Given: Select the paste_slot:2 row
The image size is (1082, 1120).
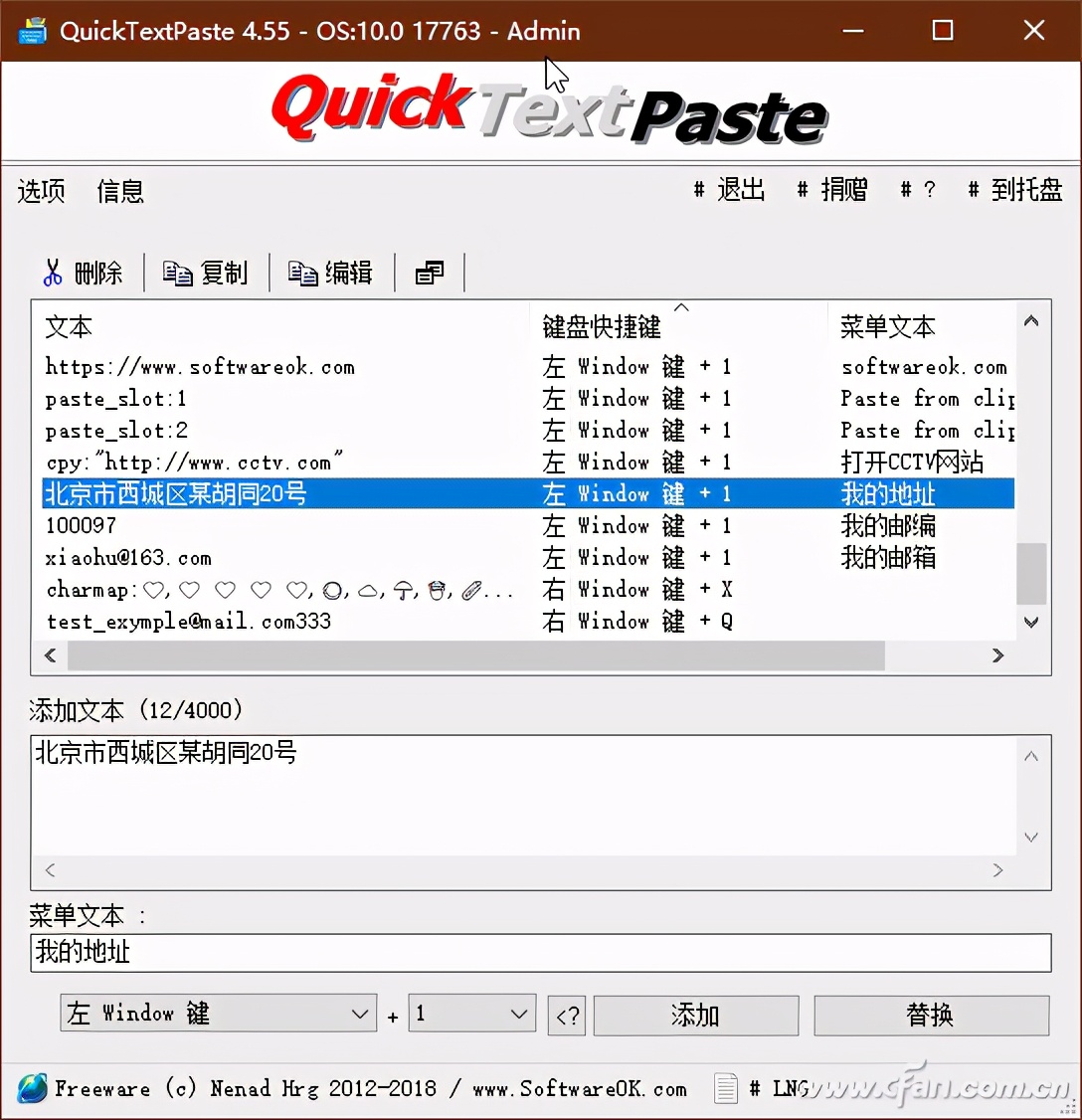Looking at the screenshot, I should coord(528,430).
